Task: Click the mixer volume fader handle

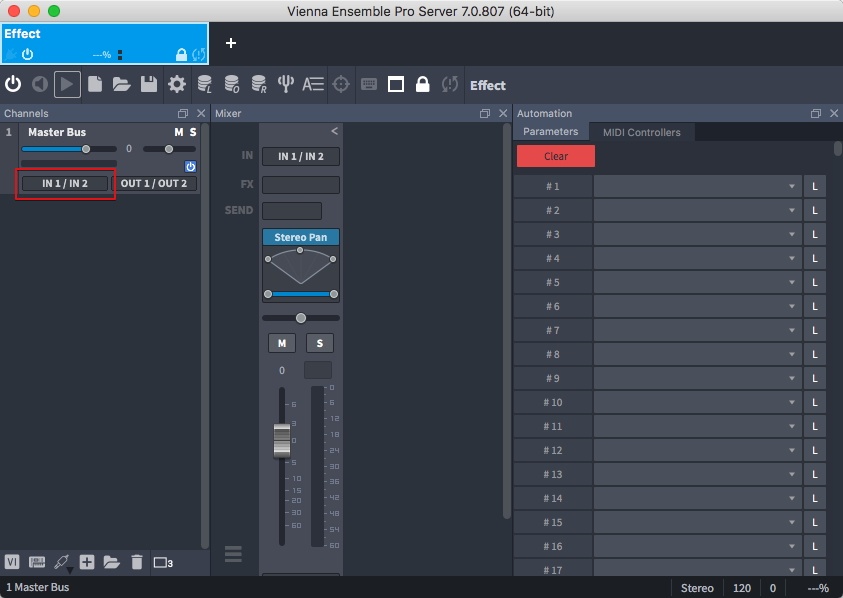Action: click(x=282, y=441)
